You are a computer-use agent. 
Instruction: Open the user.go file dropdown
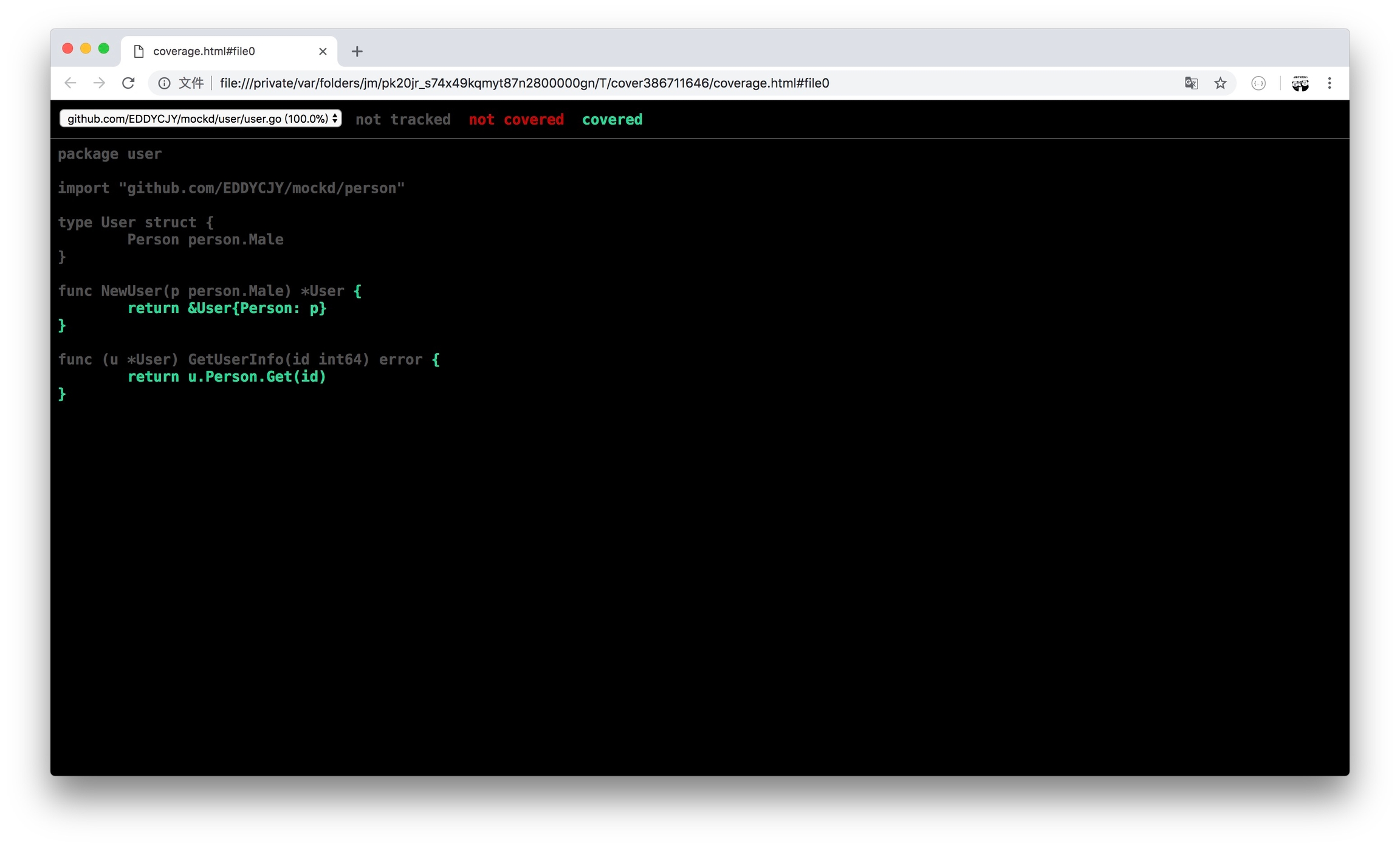pyautogui.click(x=201, y=119)
